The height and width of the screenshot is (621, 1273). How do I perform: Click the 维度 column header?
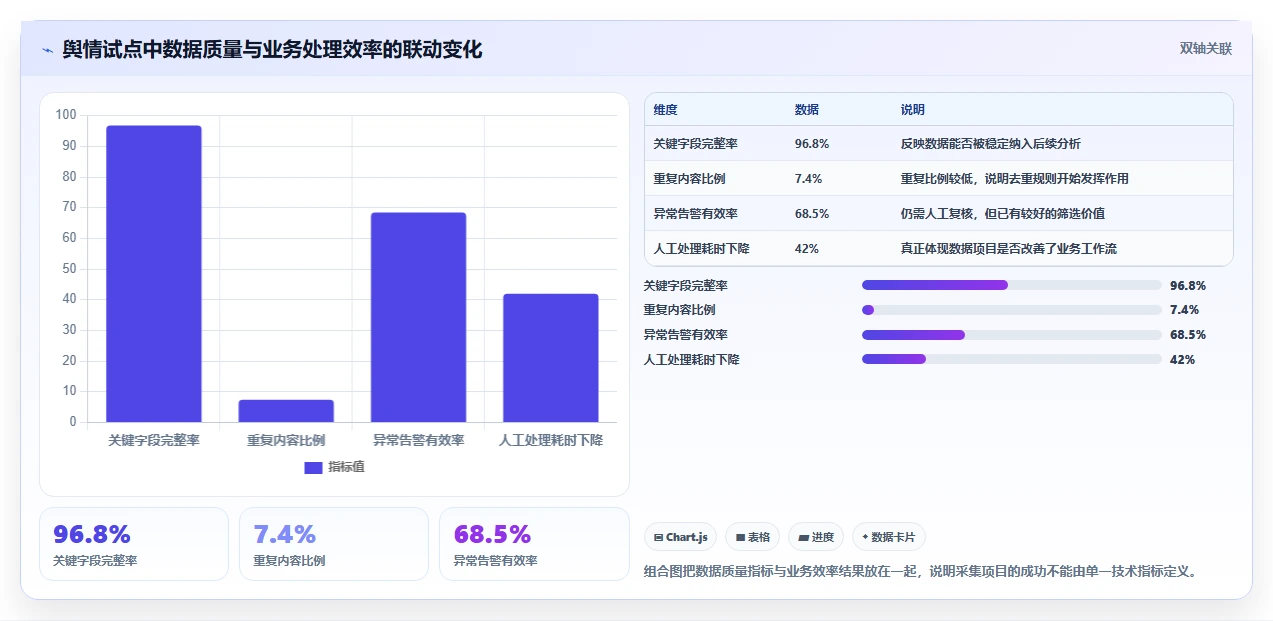(665, 110)
